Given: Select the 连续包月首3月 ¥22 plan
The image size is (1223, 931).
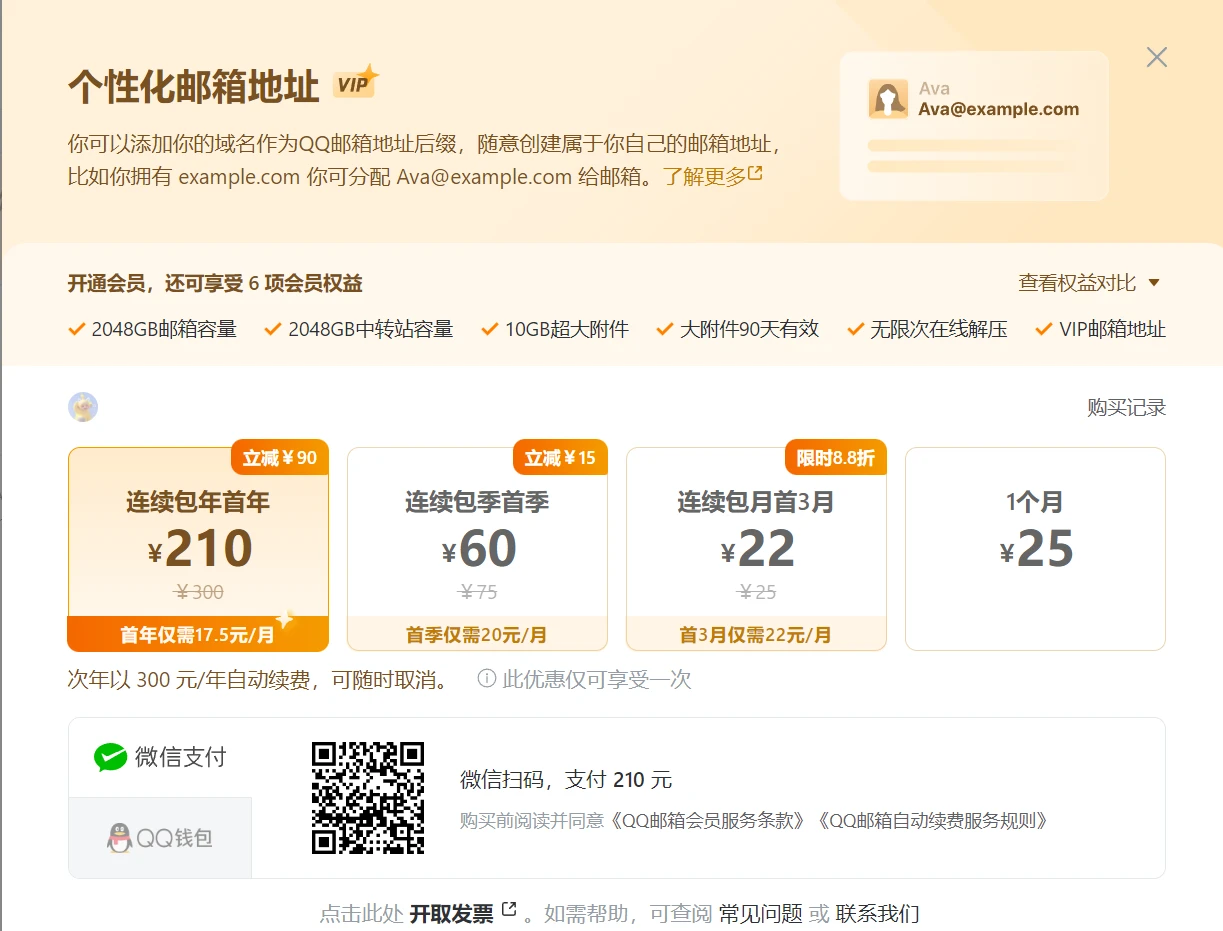Looking at the screenshot, I should [x=756, y=549].
